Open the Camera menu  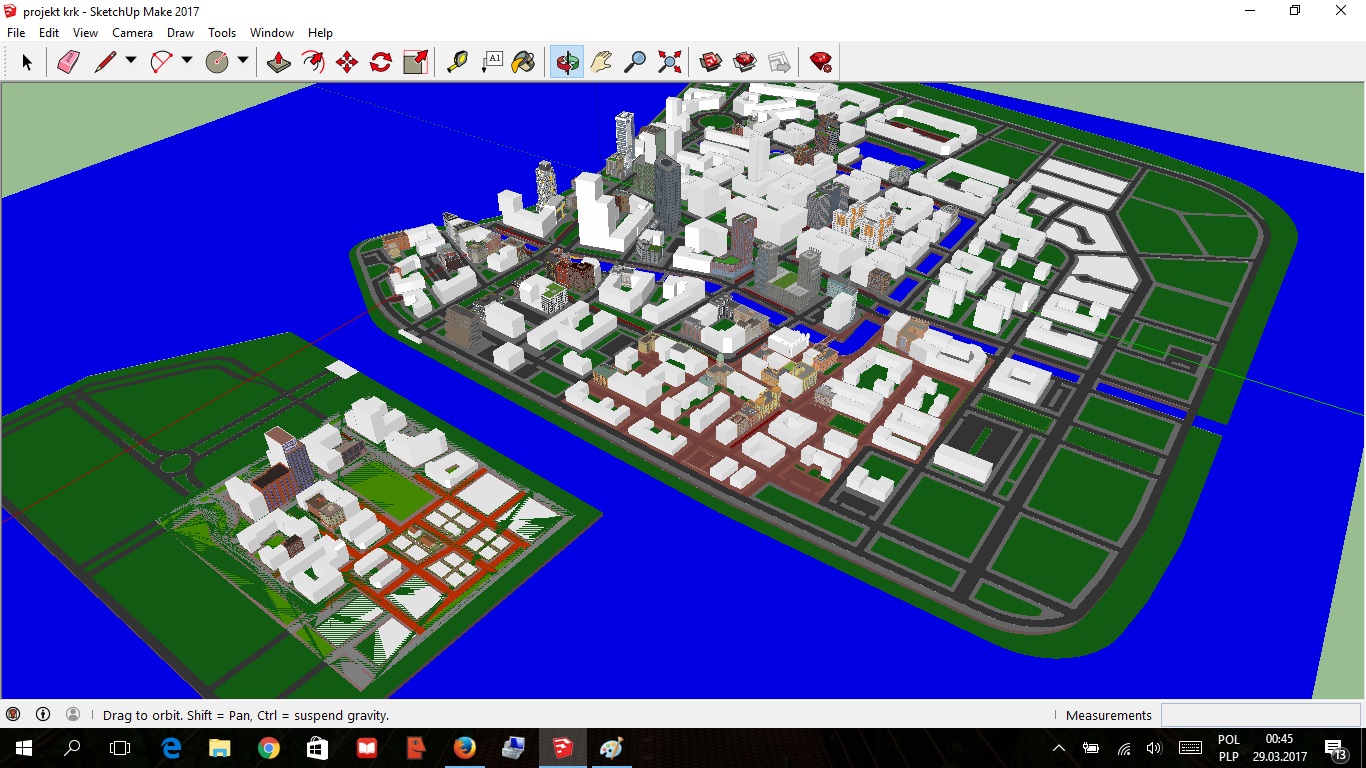[x=132, y=33]
